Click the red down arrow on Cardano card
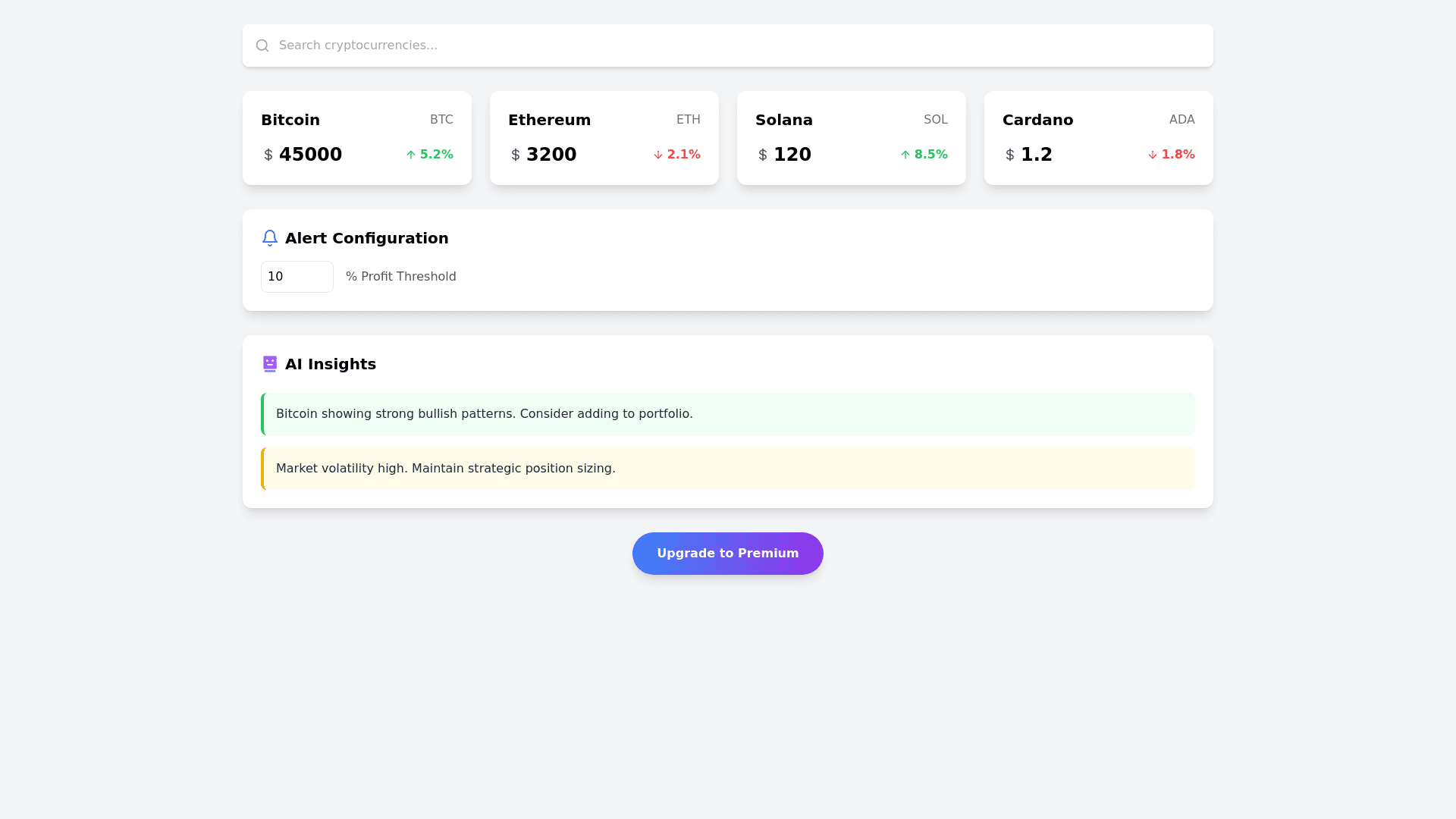The image size is (1456, 819). (x=1152, y=155)
